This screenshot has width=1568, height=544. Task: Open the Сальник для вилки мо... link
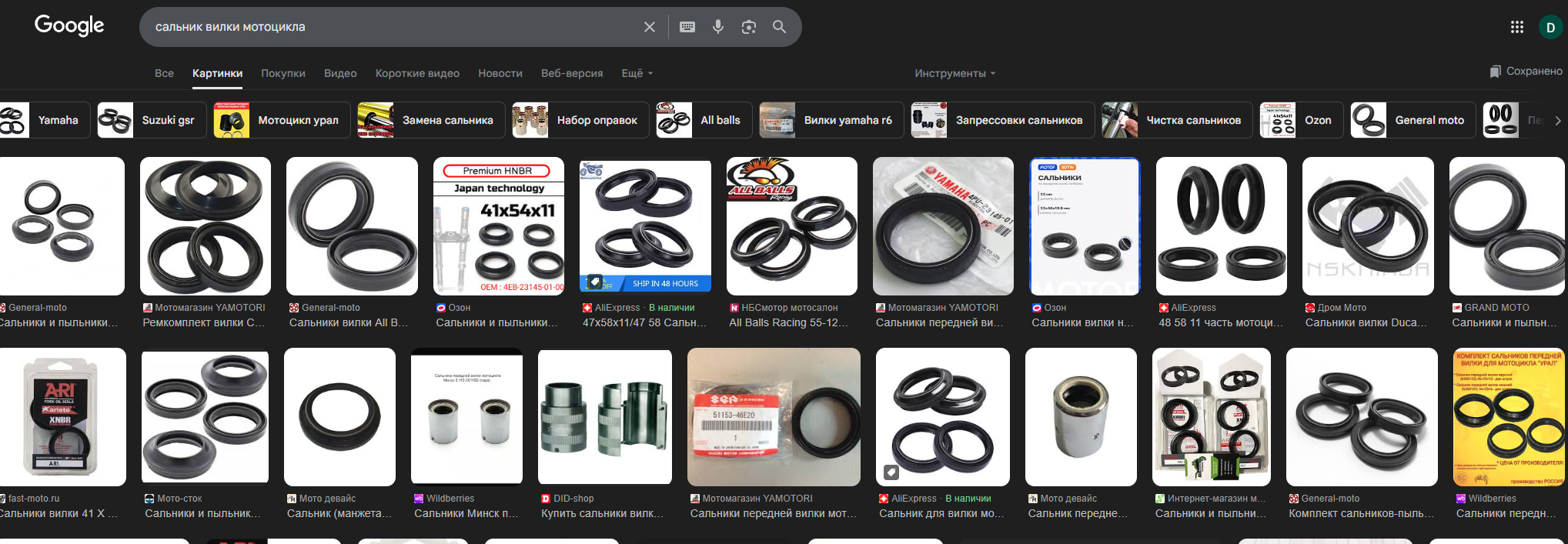[941, 513]
